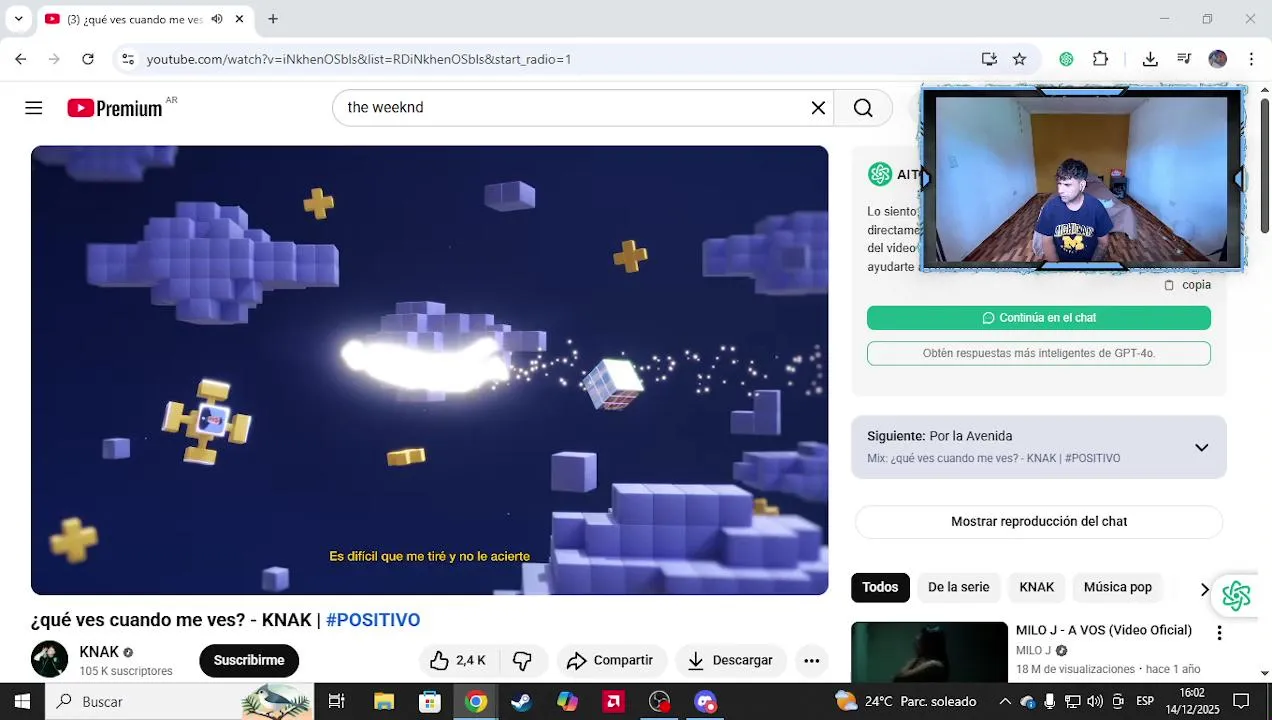Click Mostrar reproducción del chat

pos(1039,522)
